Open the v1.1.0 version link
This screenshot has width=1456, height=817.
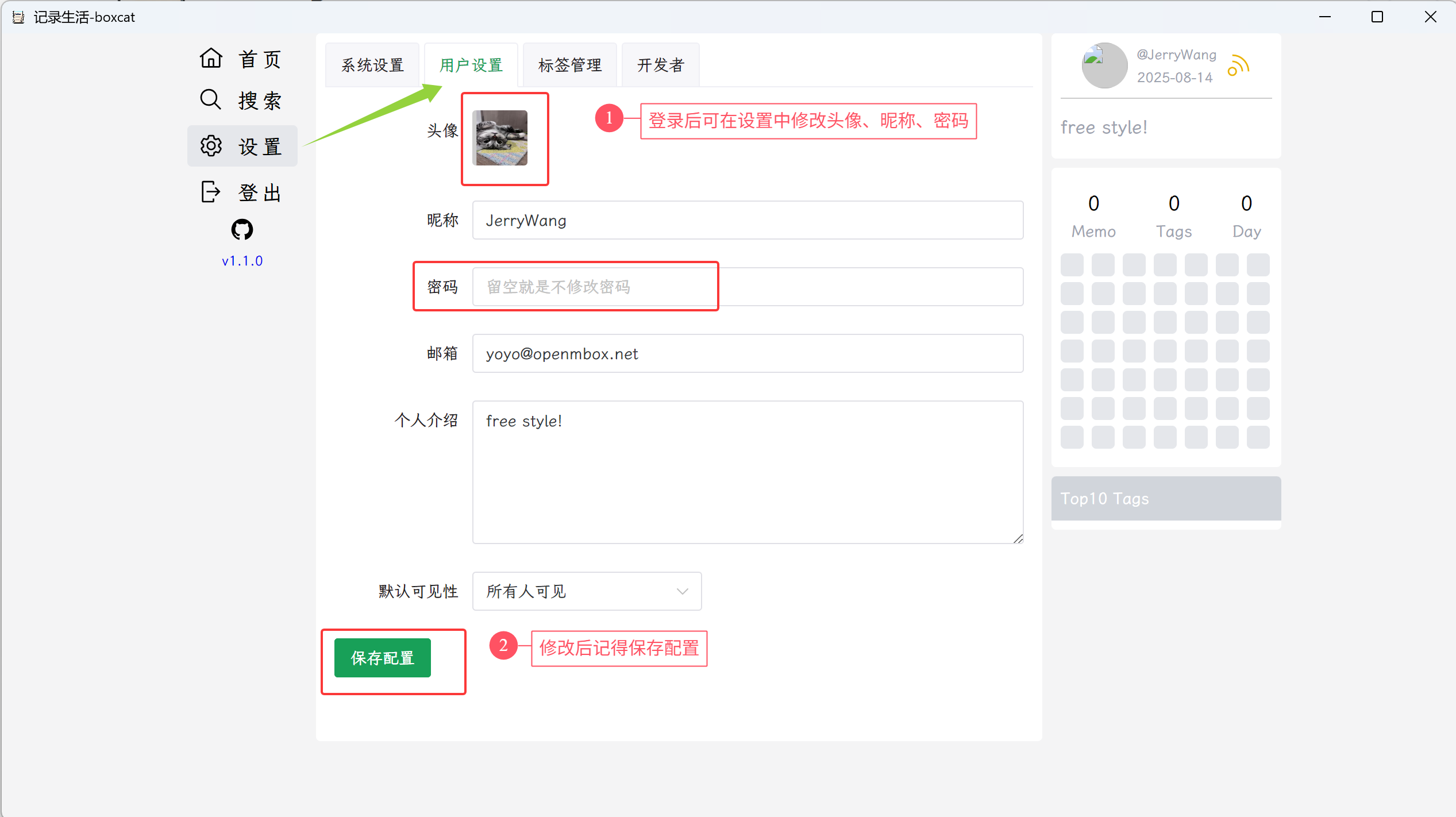242,261
